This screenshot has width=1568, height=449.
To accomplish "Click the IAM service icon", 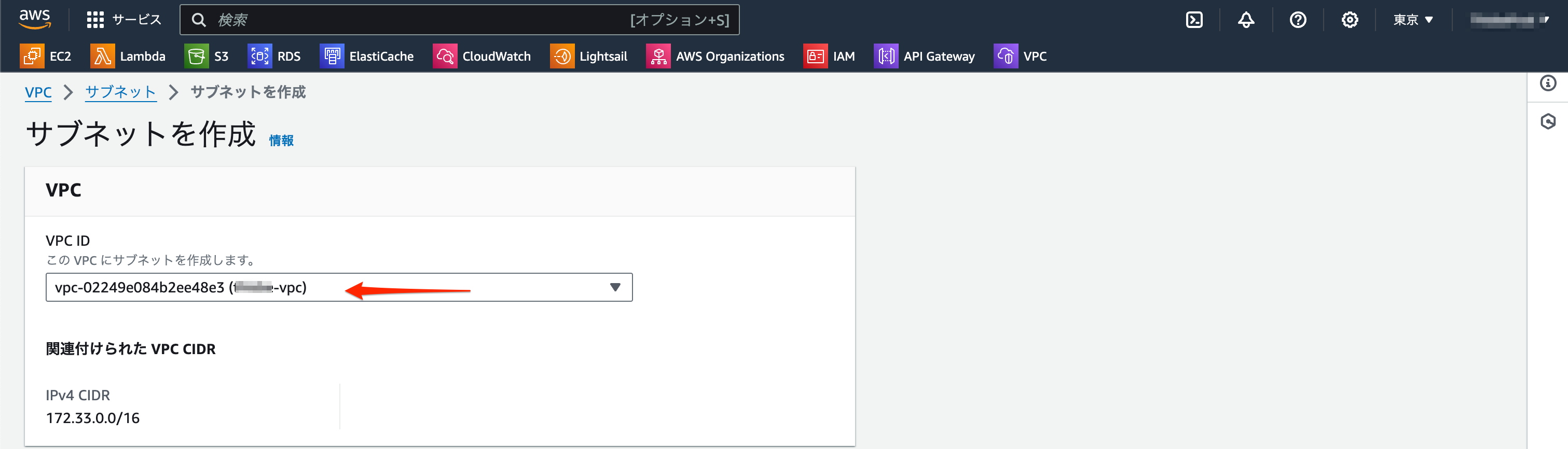I will (x=815, y=56).
